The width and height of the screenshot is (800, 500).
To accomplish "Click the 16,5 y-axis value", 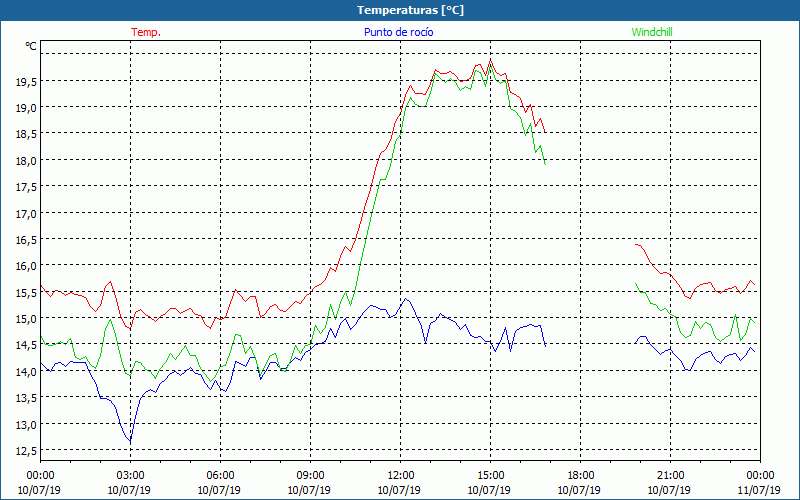I will pyautogui.click(x=26, y=240).
